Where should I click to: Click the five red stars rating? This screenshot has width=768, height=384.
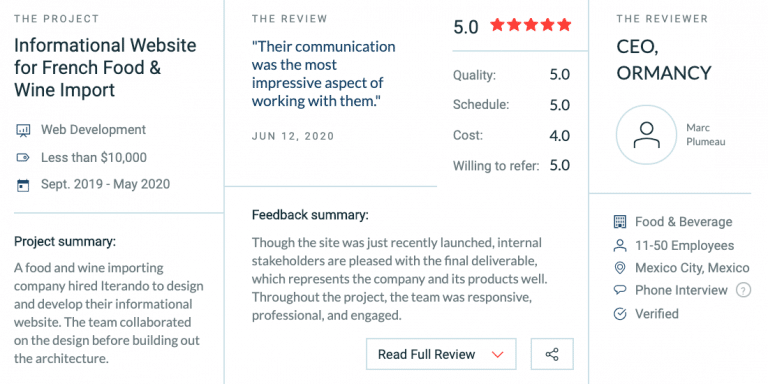[x=531, y=24]
